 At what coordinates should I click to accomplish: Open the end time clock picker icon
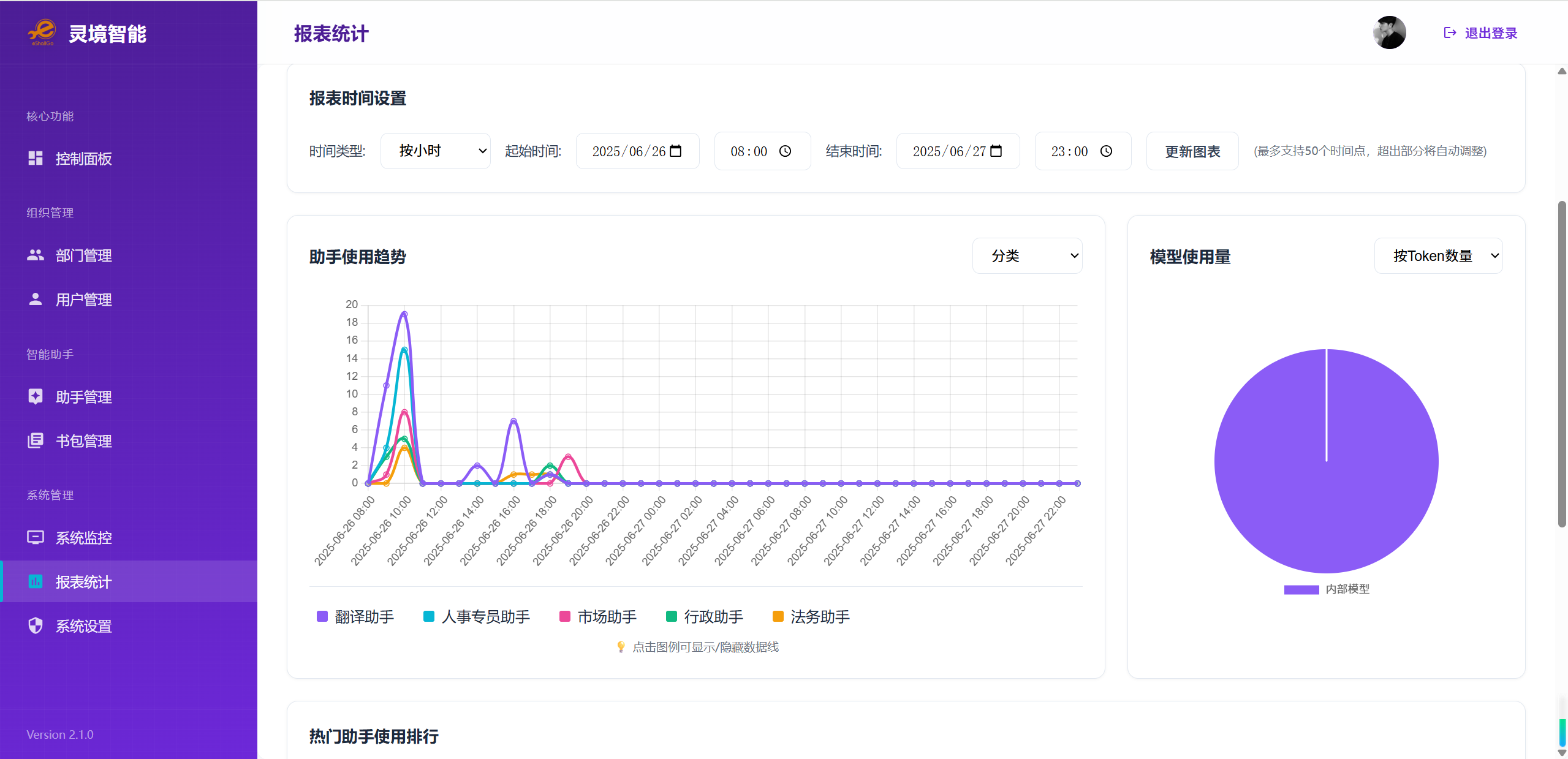[x=1106, y=151]
